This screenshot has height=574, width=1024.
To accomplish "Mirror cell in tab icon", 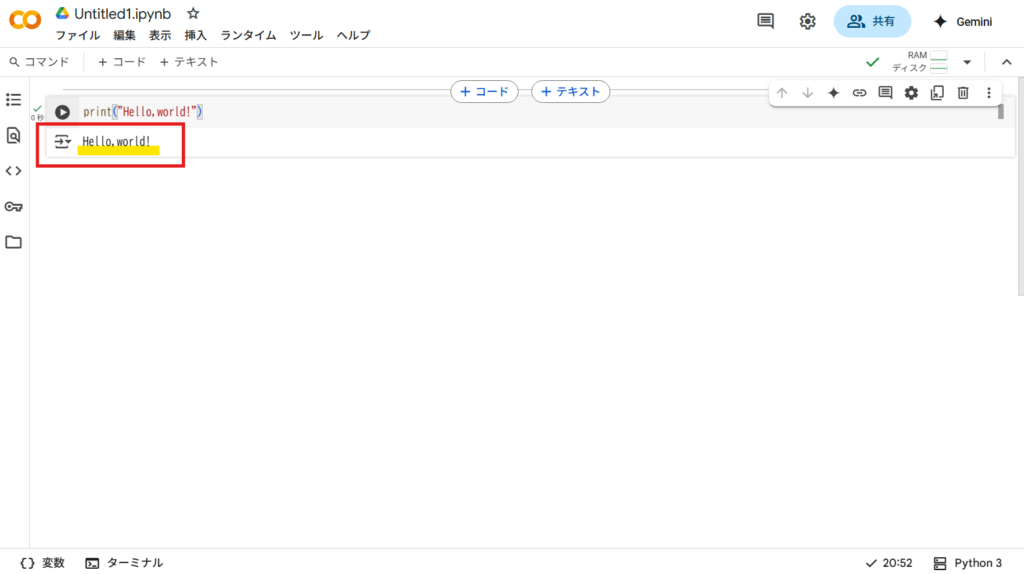I will (937, 93).
